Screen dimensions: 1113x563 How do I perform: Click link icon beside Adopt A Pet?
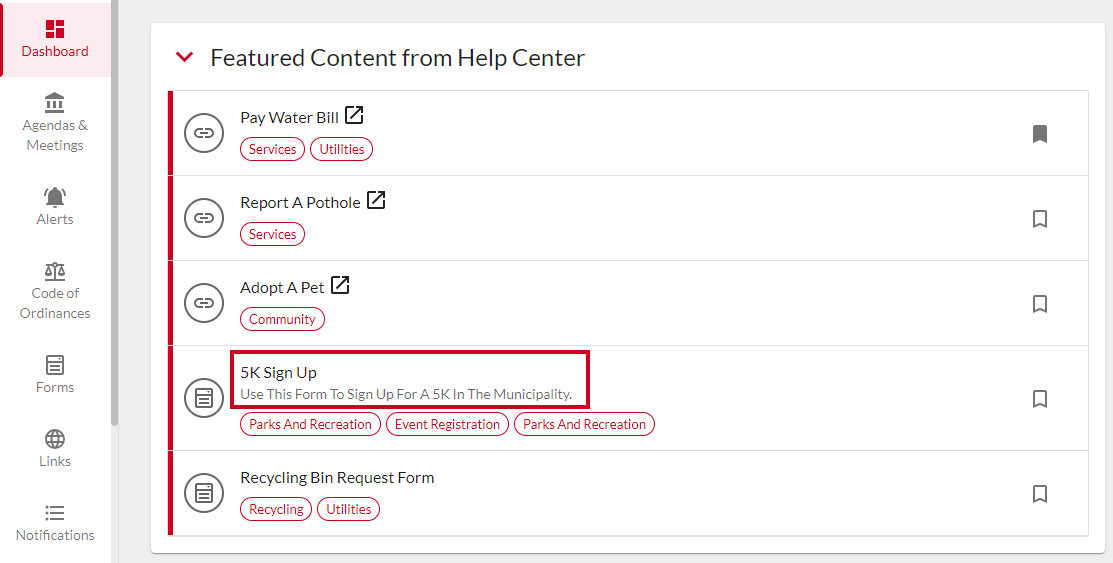(204, 303)
